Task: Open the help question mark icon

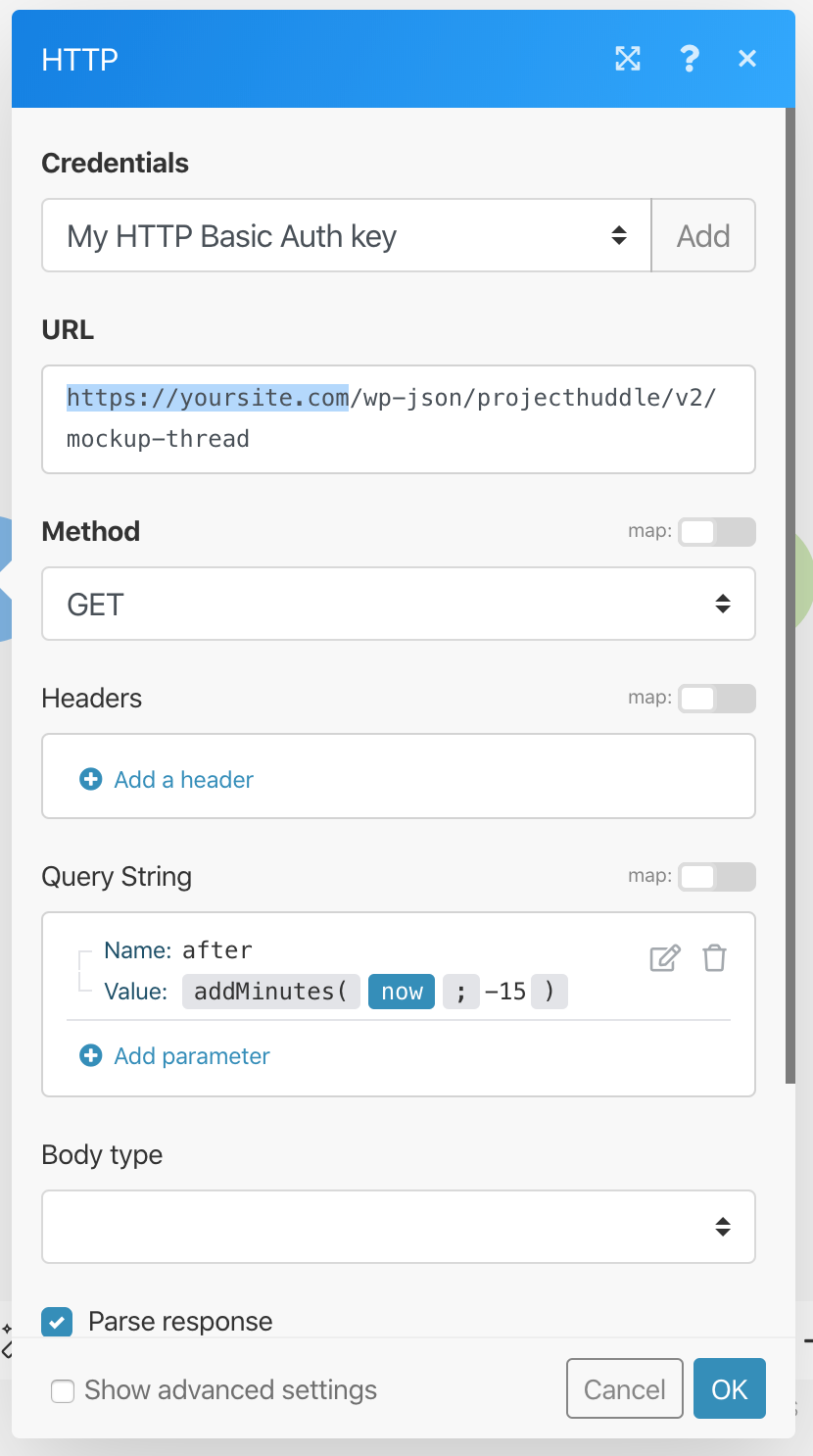Action: (x=690, y=59)
